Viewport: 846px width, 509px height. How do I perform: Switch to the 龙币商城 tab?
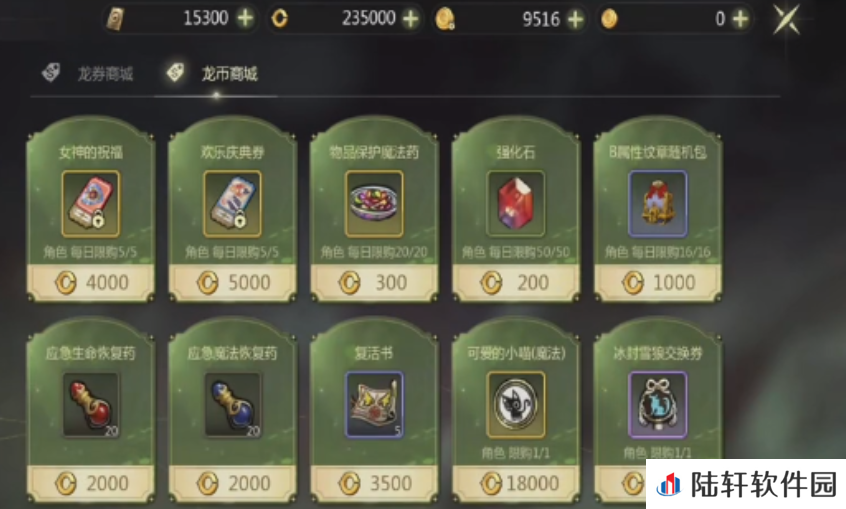tap(212, 73)
